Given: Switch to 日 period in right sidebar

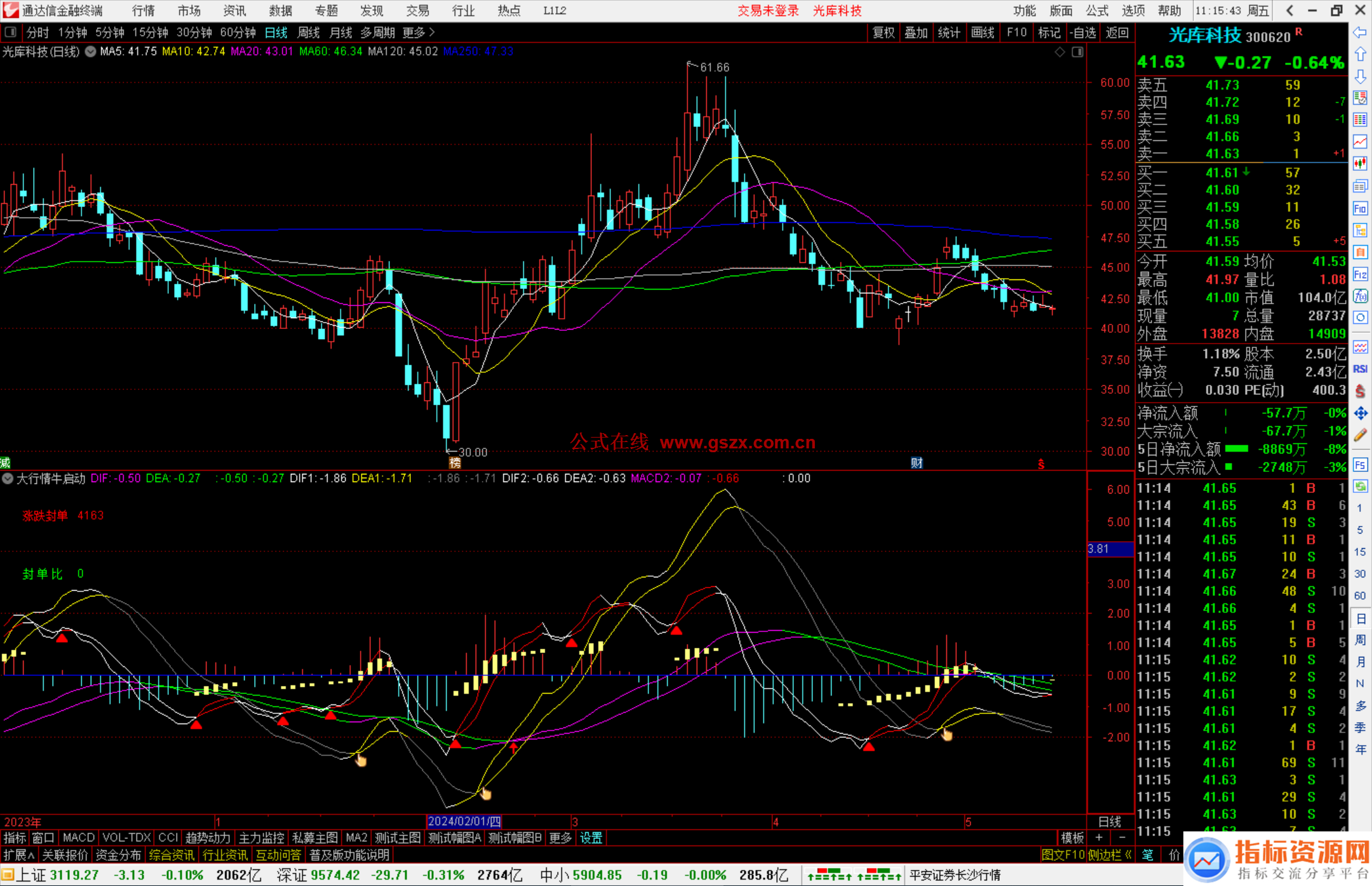Looking at the screenshot, I should (x=1360, y=618).
